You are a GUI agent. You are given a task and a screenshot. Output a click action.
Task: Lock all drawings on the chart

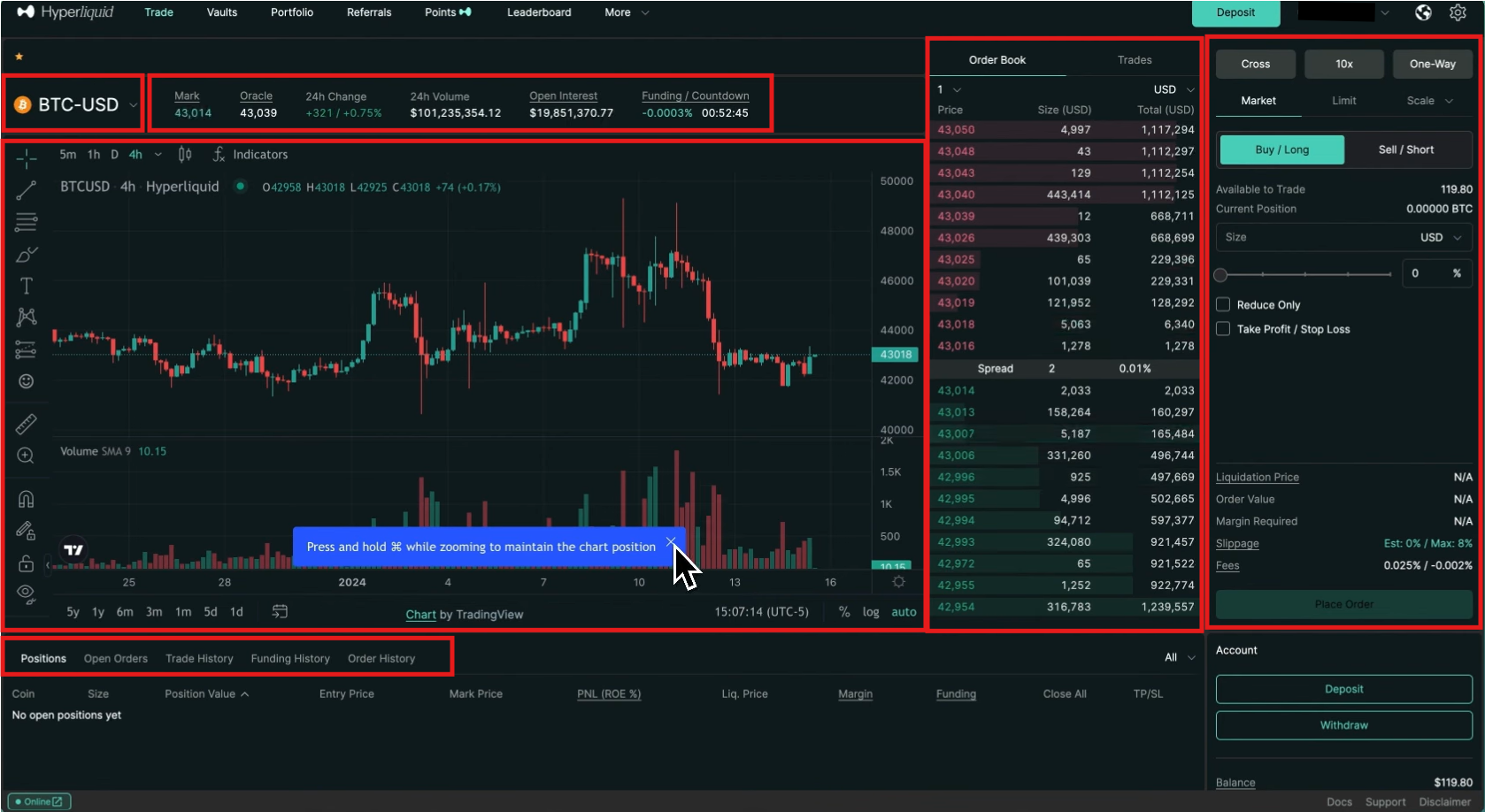[26, 563]
